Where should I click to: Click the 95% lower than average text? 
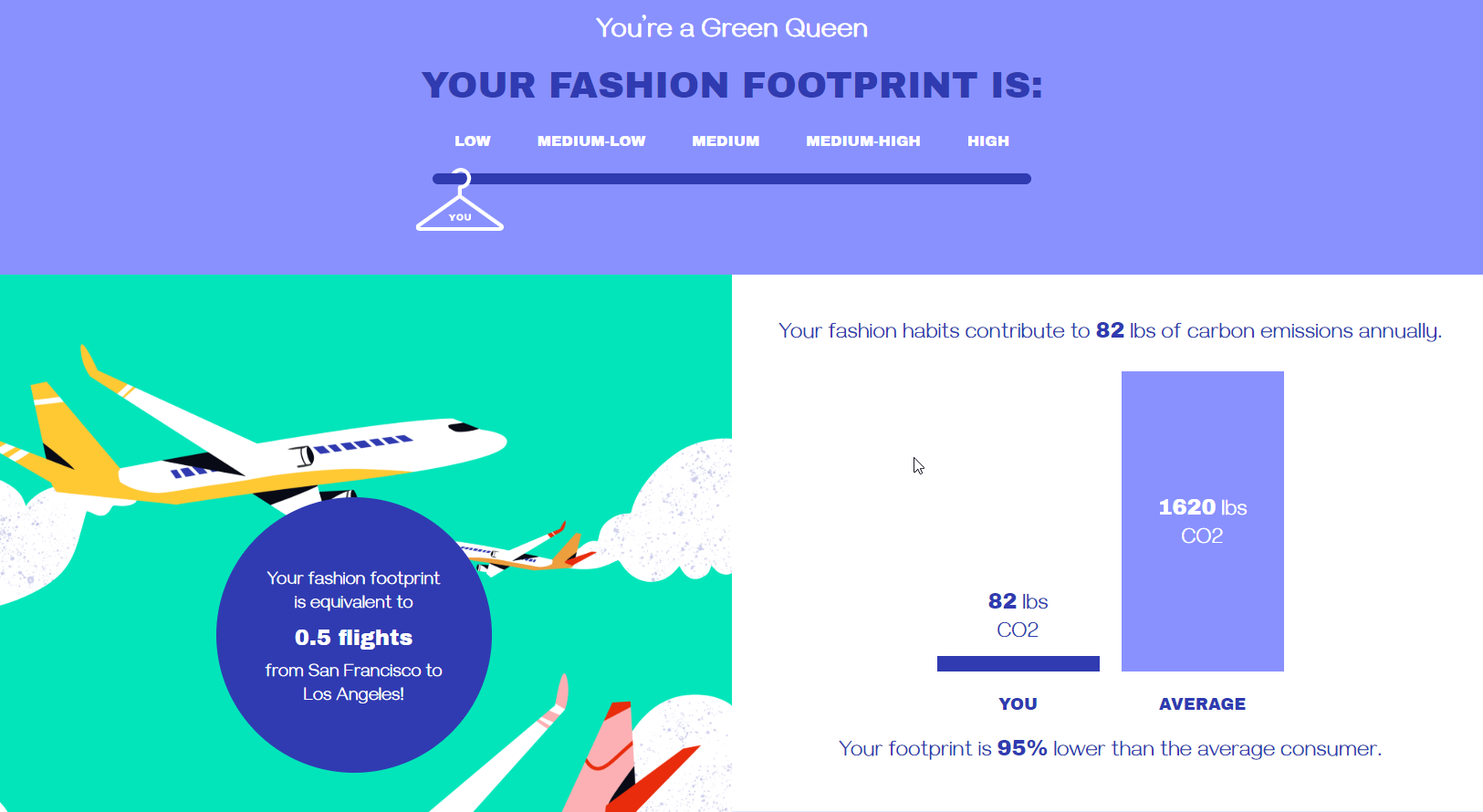point(1111,749)
